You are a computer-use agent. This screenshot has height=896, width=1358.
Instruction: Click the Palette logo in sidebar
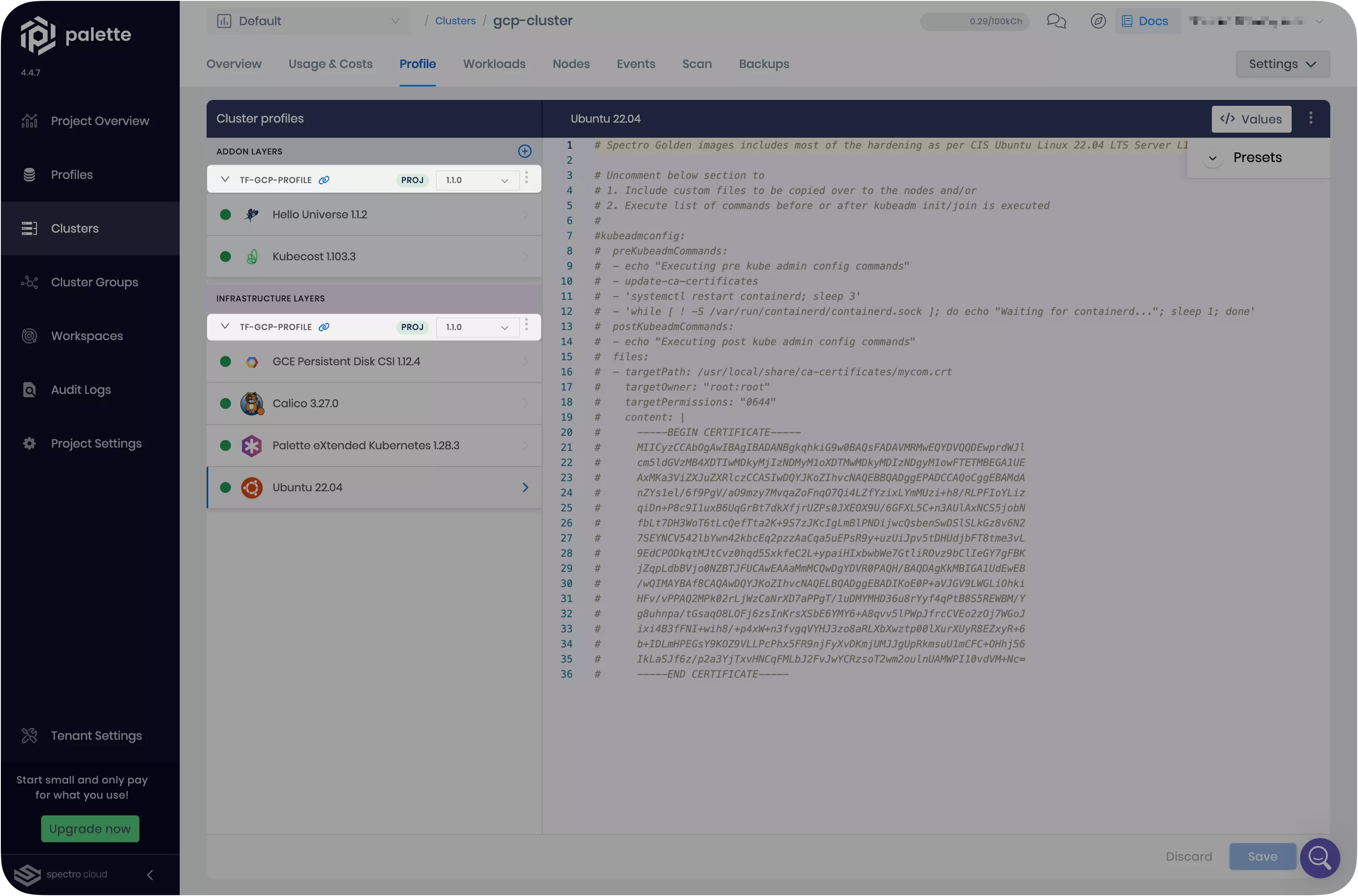(x=76, y=35)
